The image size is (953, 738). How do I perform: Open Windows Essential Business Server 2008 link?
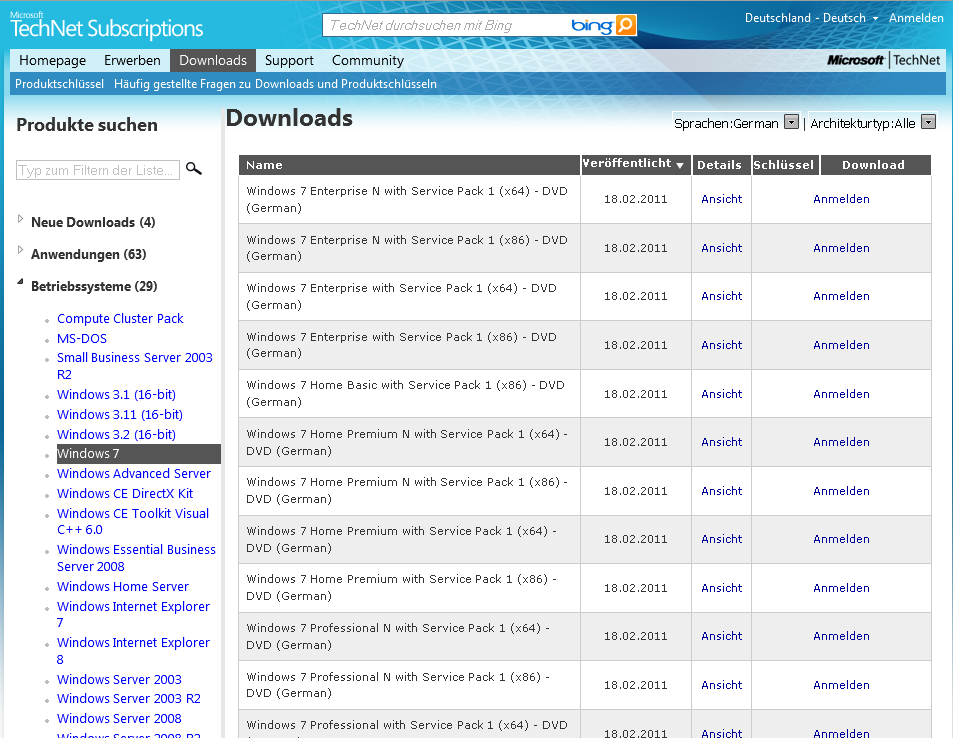point(136,558)
